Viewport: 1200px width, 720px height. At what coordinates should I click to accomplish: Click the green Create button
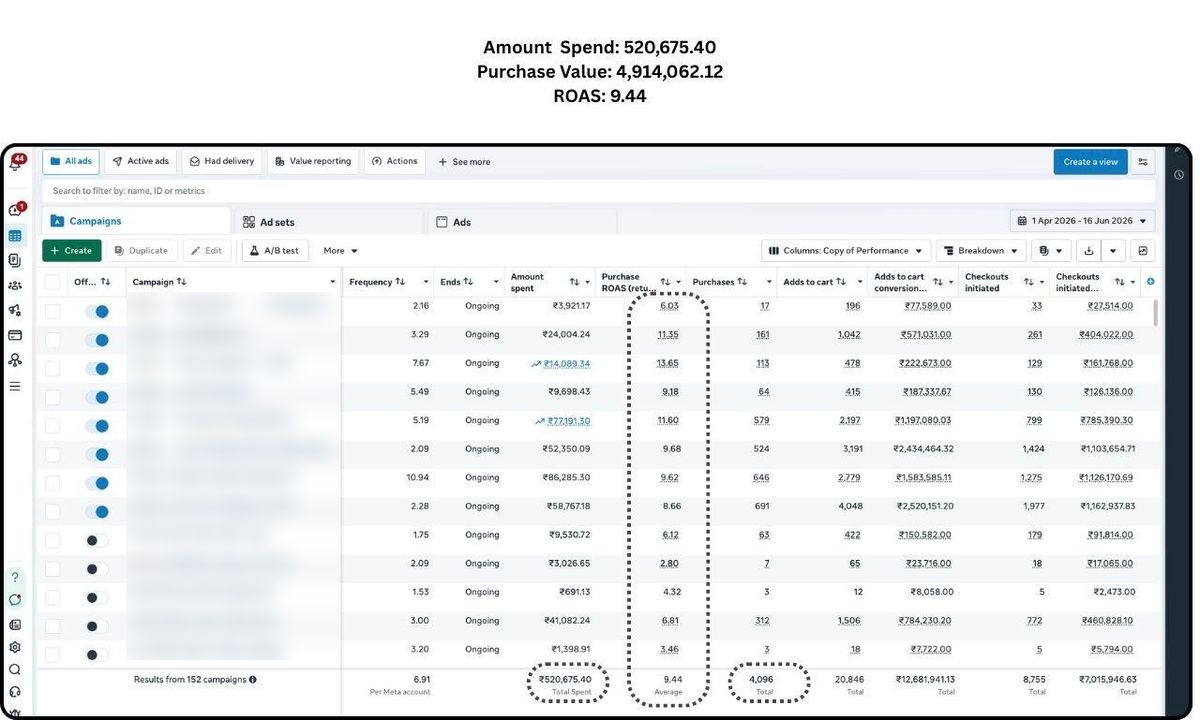click(x=71, y=251)
